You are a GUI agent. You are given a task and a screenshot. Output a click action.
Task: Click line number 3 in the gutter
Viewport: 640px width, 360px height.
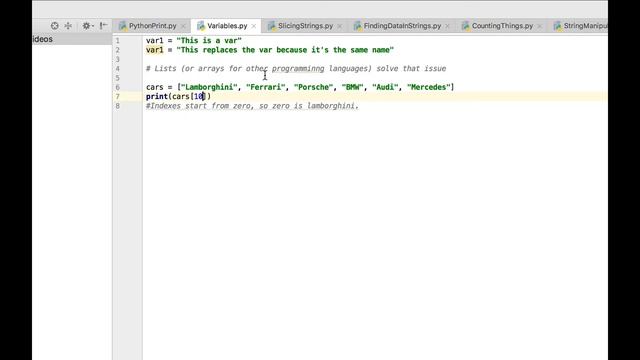118,59
